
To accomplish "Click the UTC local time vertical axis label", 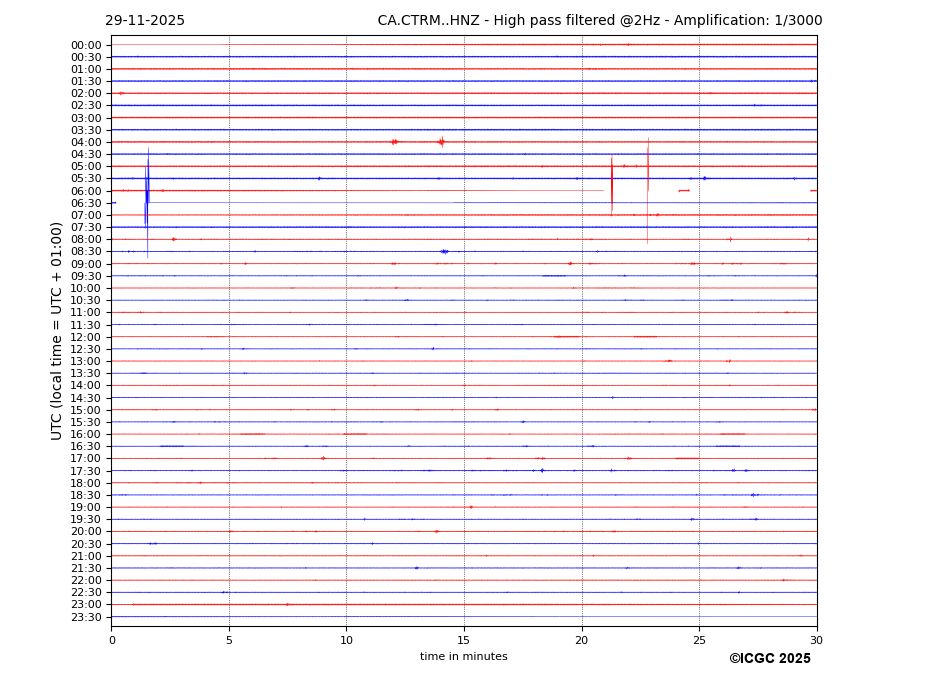I will 57,330.
